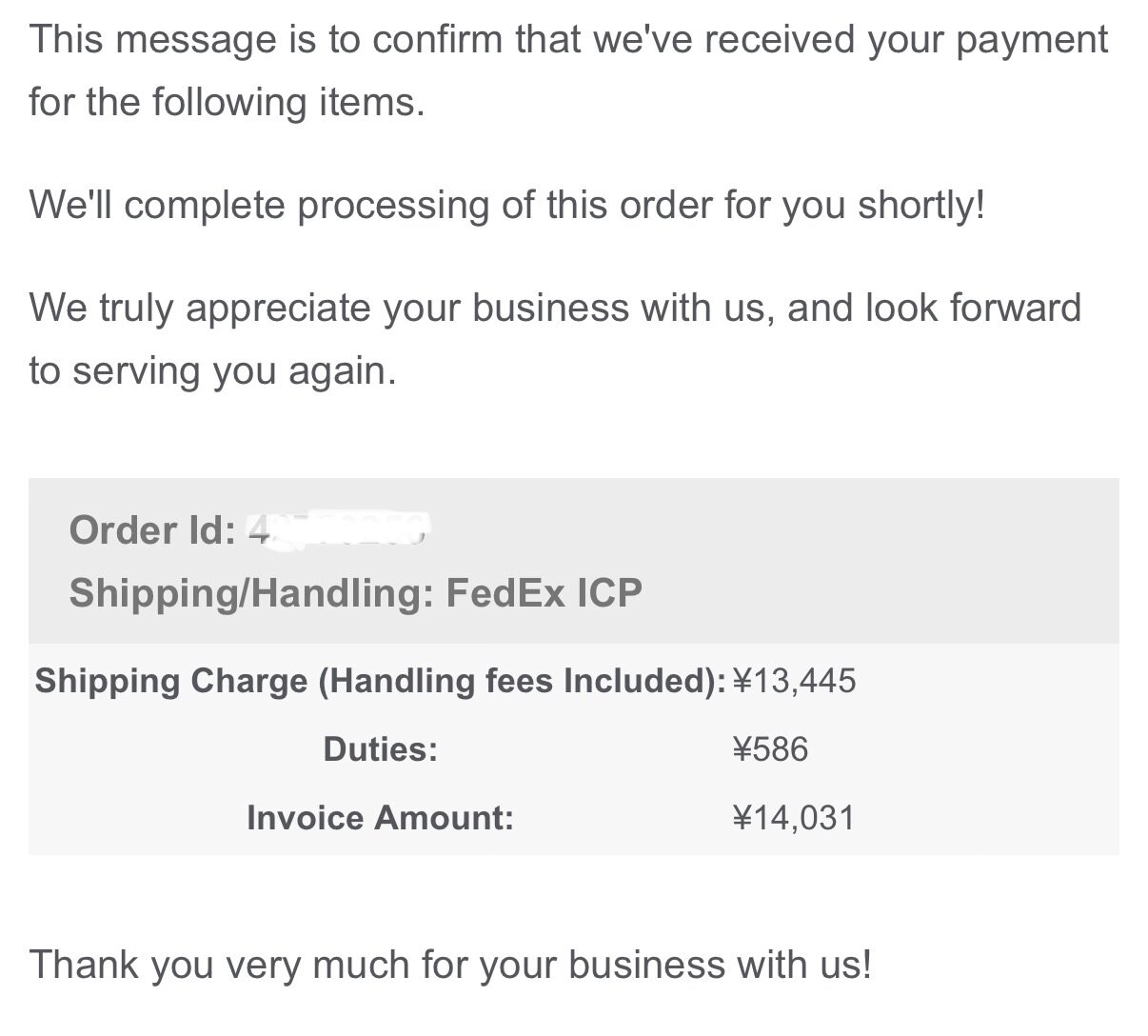Viewport: 1148px width, 1036px height.
Task: Click the "Duties:" row label
Action: point(380,749)
